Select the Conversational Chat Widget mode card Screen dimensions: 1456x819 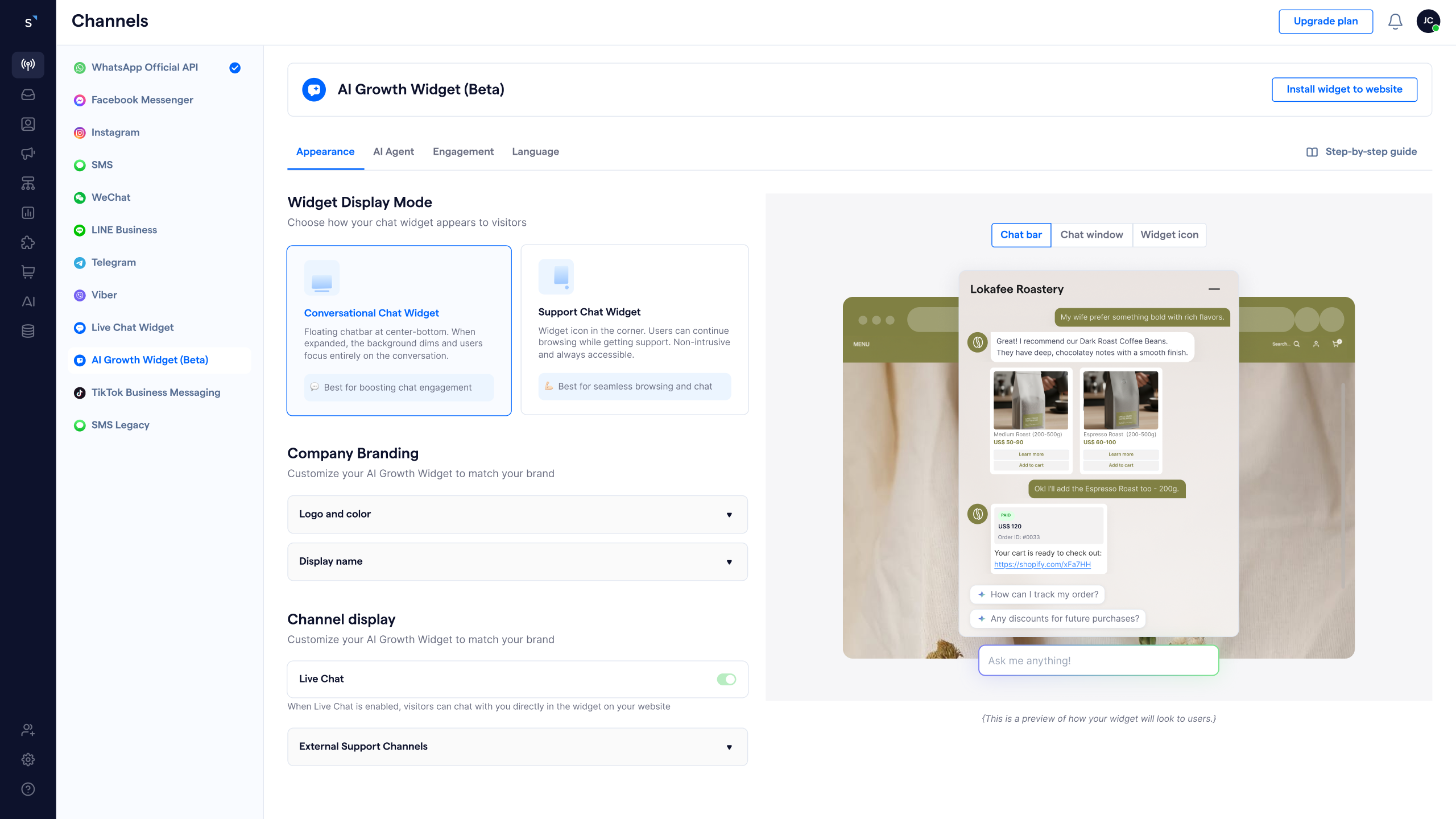tap(399, 330)
